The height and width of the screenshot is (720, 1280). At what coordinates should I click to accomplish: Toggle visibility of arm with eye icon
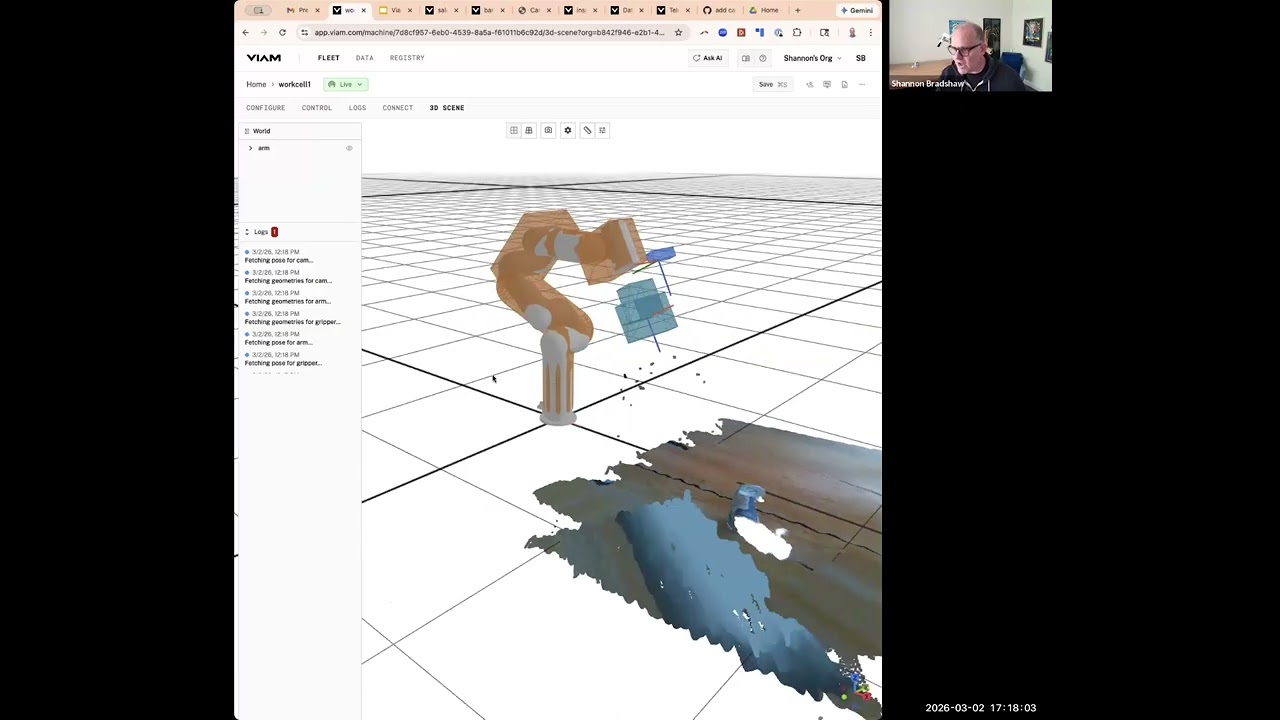point(349,148)
